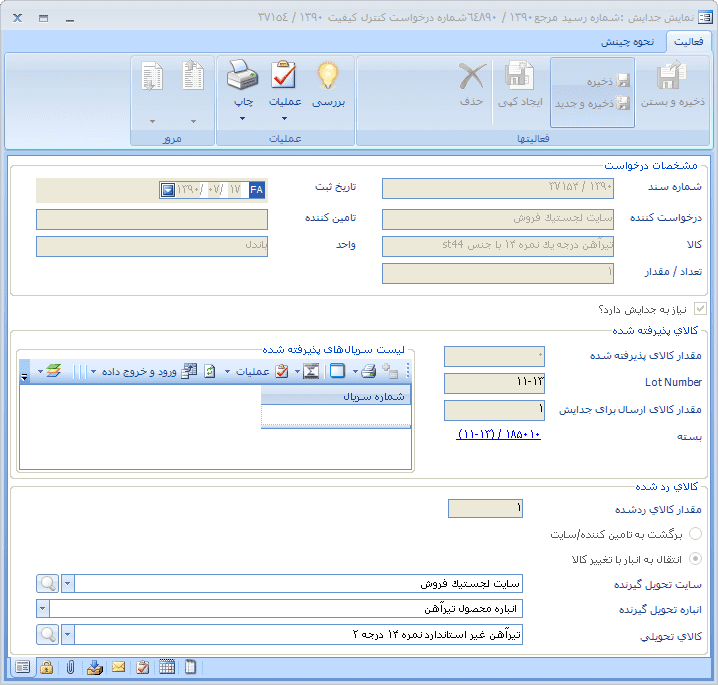Click the envelope mail icon in status bar
Screen dimensions: 718x685
[118, 668]
